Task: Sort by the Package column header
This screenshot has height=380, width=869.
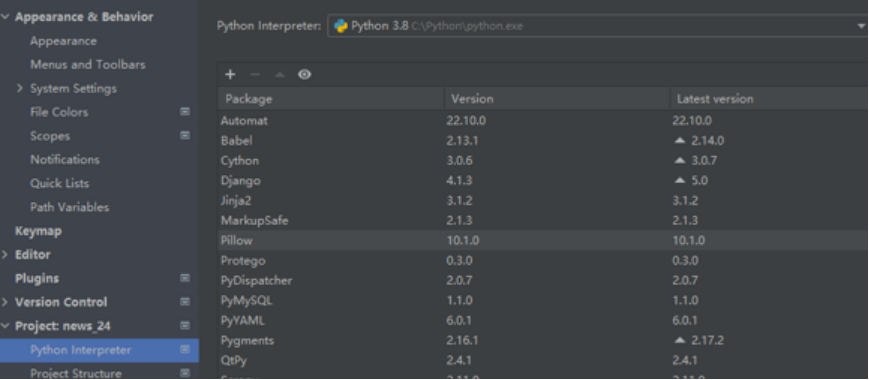Action: 331,99
